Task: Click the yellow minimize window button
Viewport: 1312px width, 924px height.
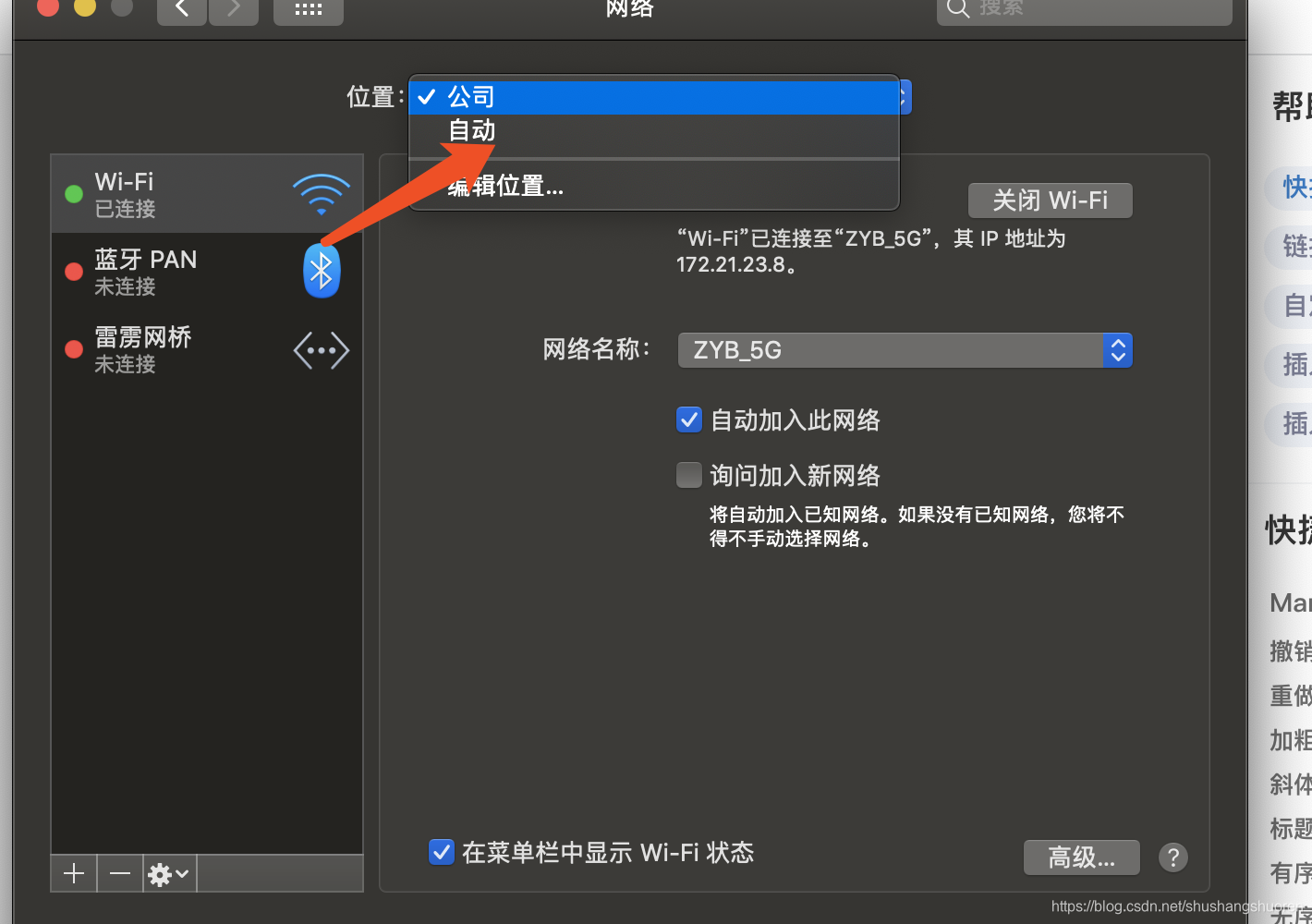Action: pos(85,6)
